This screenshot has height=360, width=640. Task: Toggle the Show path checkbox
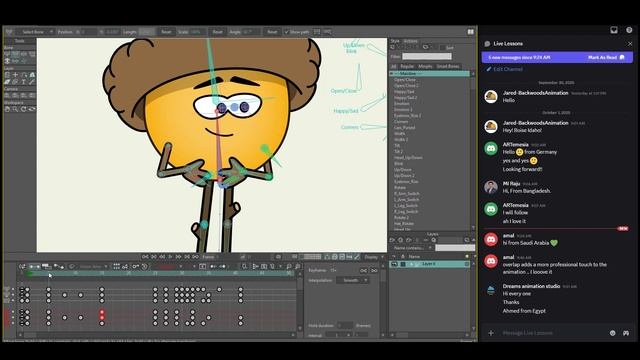pos(287,32)
